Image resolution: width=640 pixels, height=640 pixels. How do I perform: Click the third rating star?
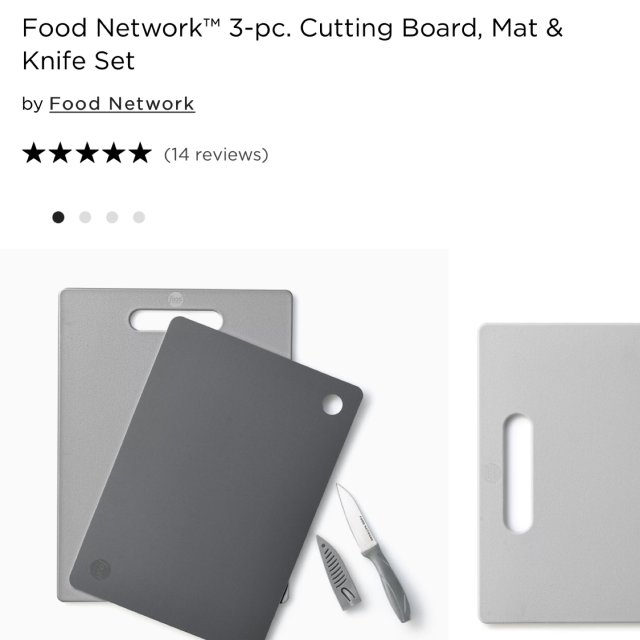pos(87,153)
